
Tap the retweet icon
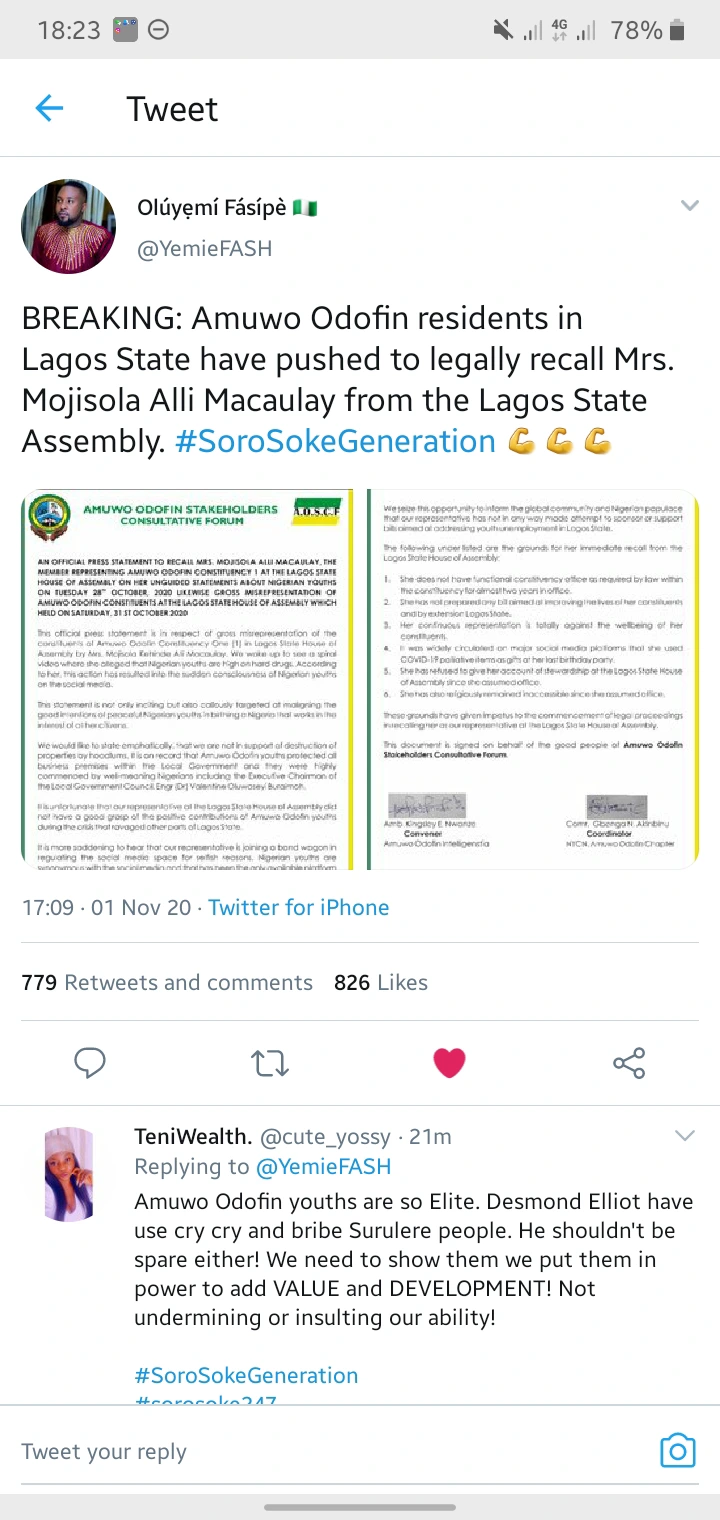270,1062
